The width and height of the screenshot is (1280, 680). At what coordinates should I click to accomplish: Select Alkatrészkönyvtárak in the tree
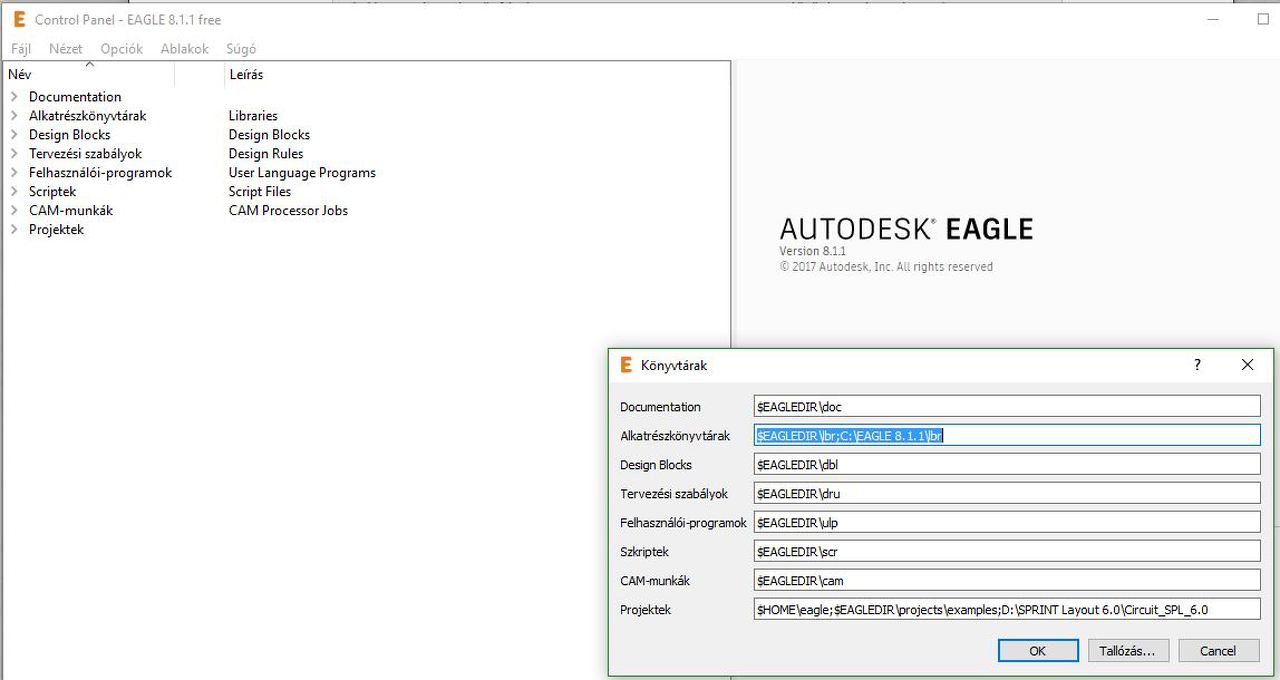(87, 116)
